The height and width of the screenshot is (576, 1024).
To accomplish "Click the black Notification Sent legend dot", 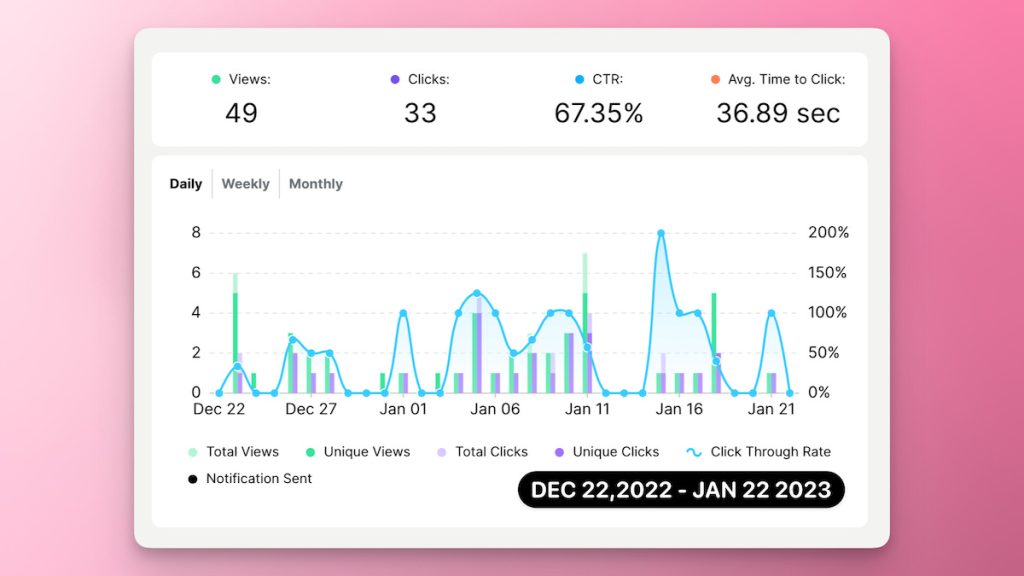I will [x=192, y=479].
